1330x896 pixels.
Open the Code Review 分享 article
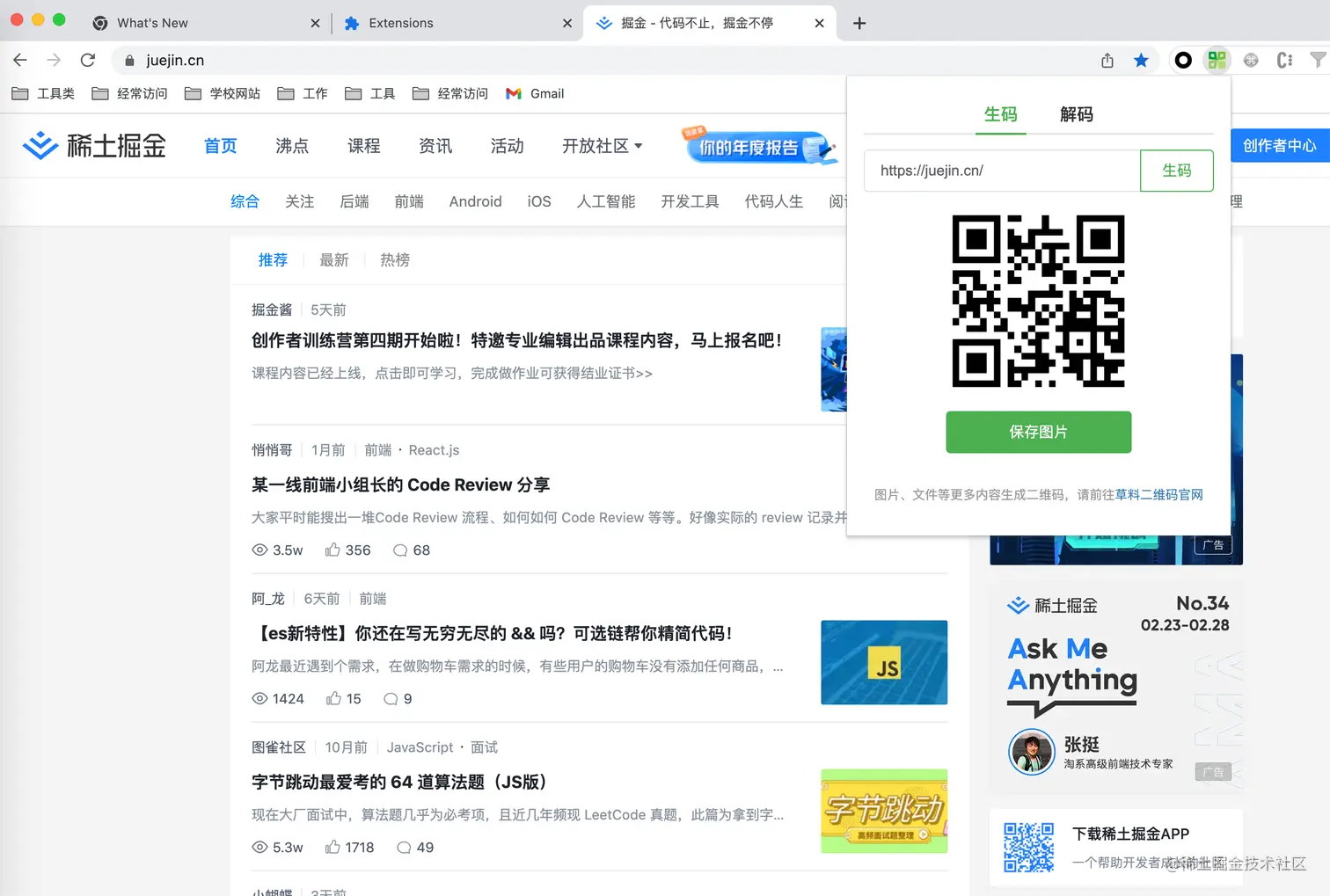[x=401, y=484]
